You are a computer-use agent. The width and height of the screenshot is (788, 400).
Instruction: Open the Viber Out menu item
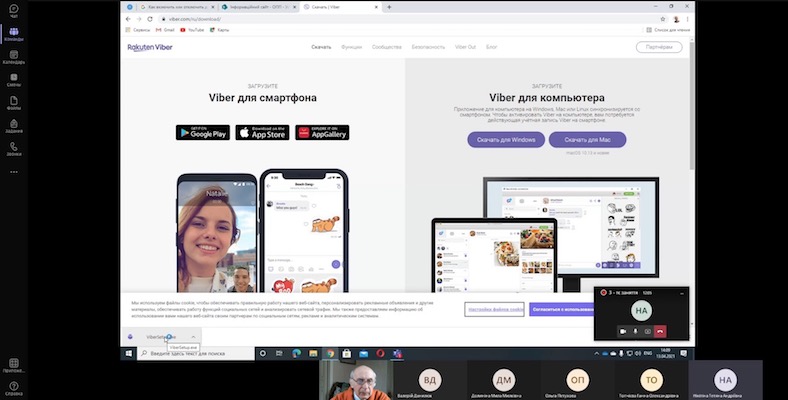(x=465, y=47)
